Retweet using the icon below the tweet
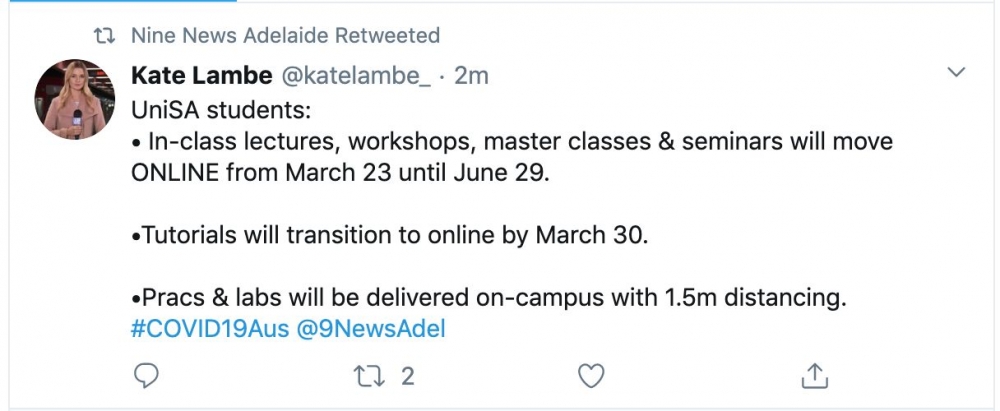 tap(369, 376)
